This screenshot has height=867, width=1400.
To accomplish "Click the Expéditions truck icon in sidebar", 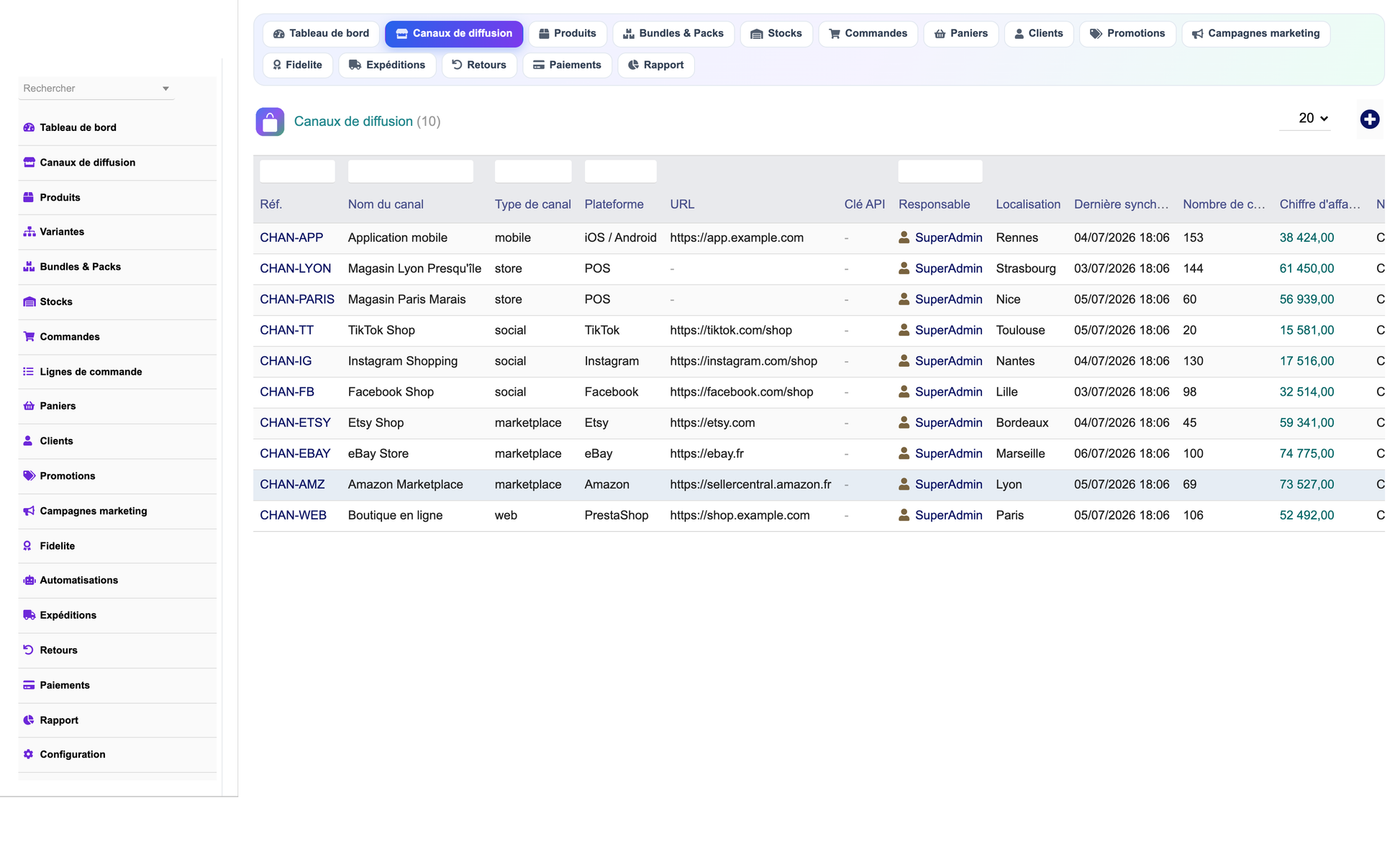I will pos(29,615).
